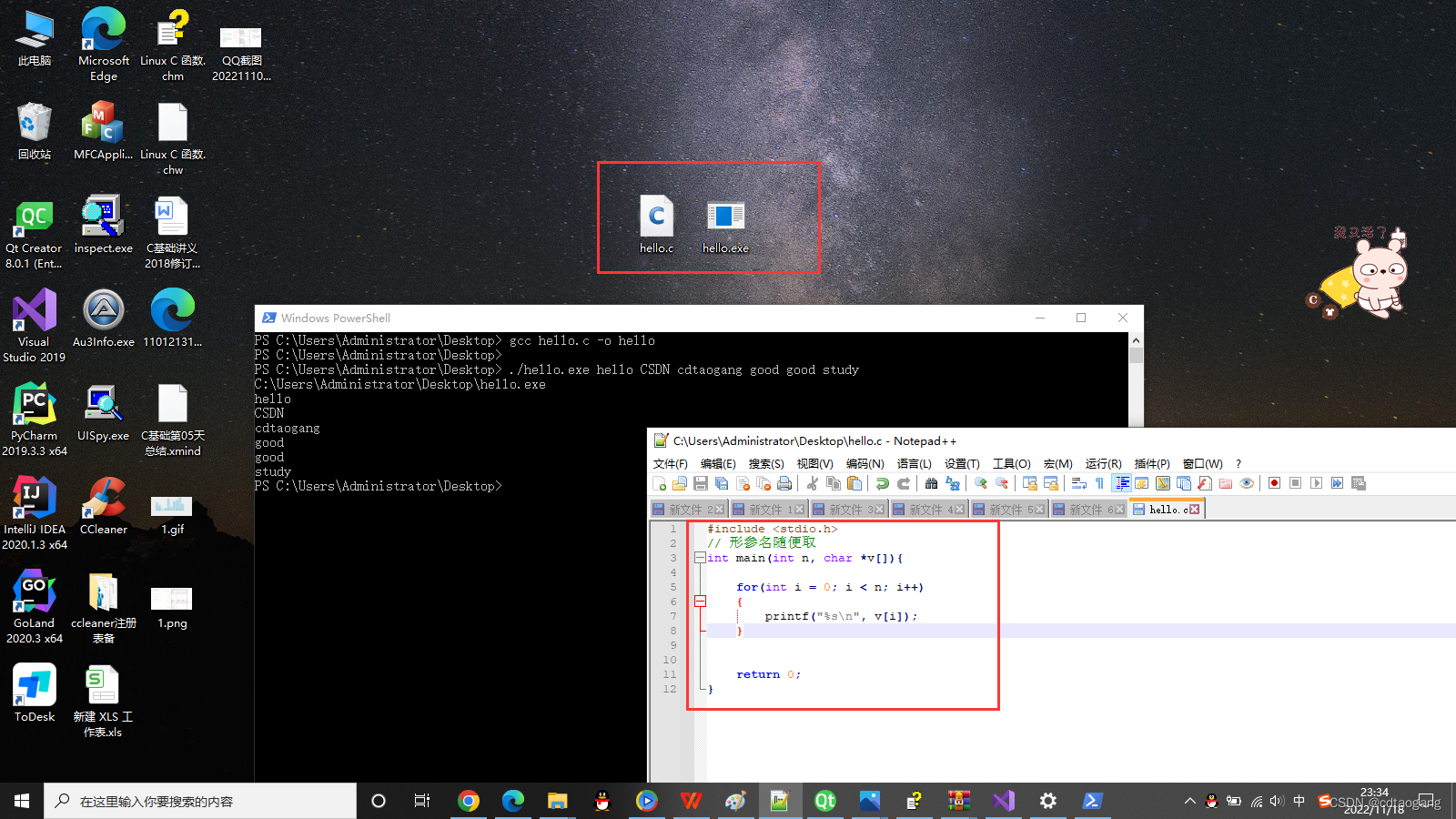Open 搜索(S) menu in Notepad++

(766, 464)
